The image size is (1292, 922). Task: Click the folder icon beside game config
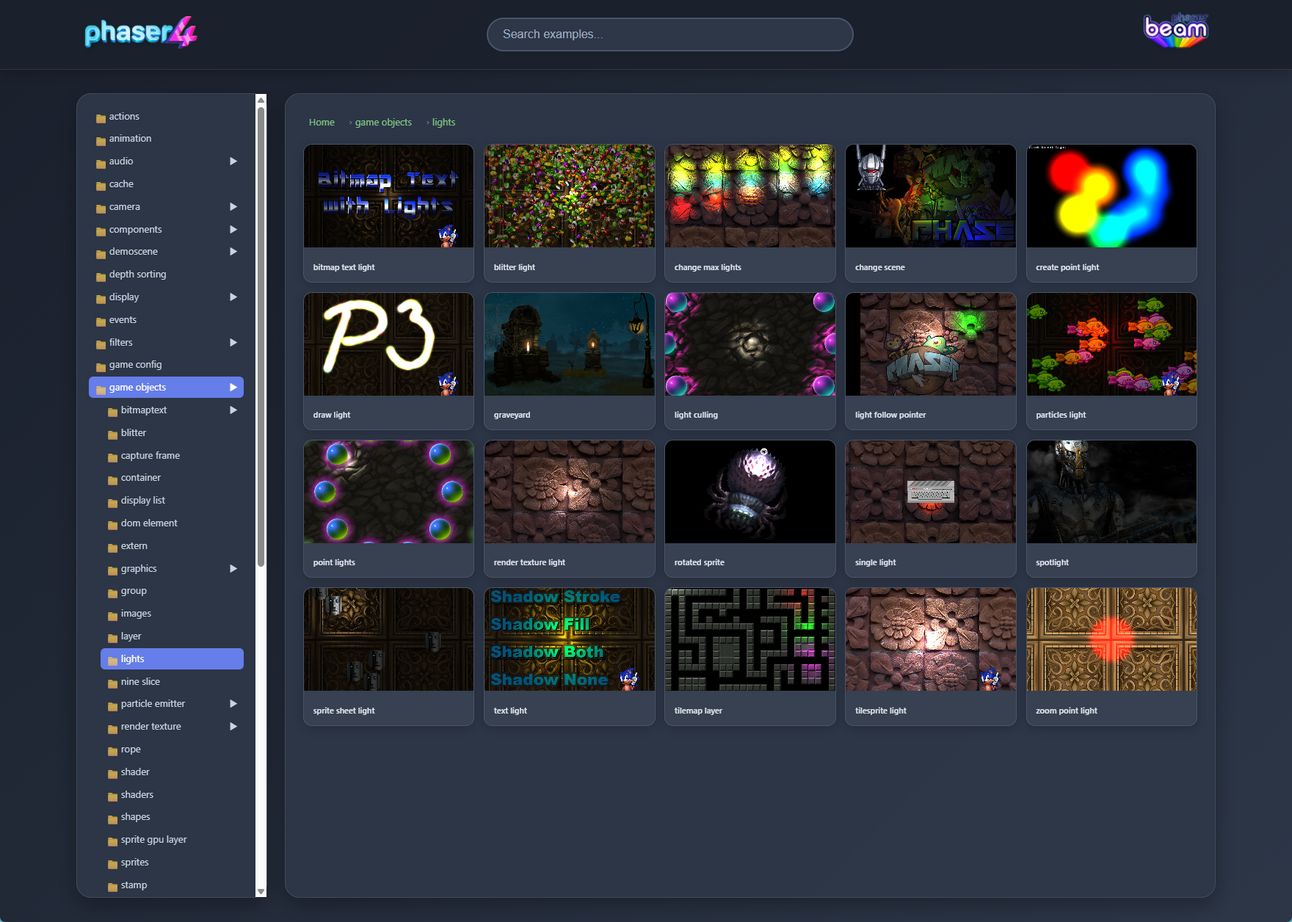[x=101, y=366]
